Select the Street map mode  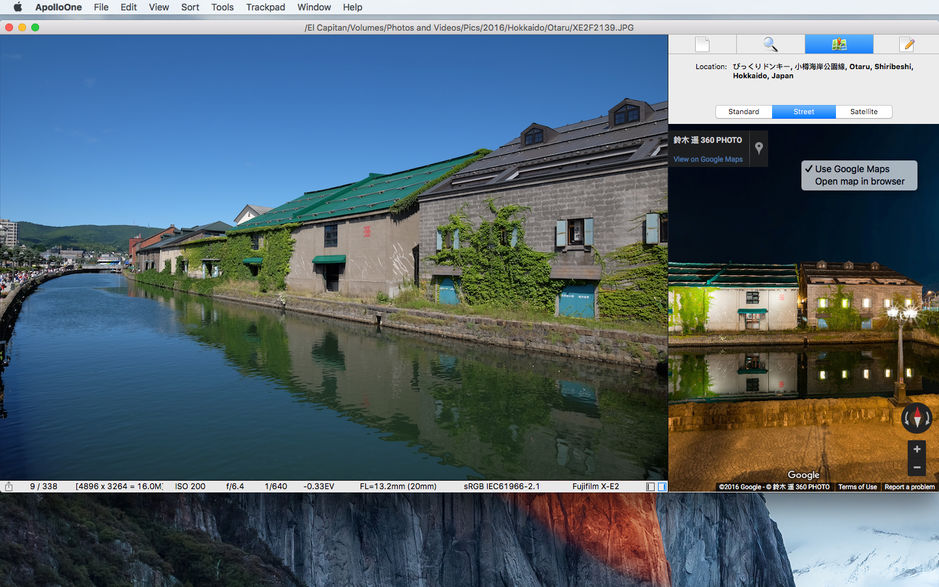point(803,112)
